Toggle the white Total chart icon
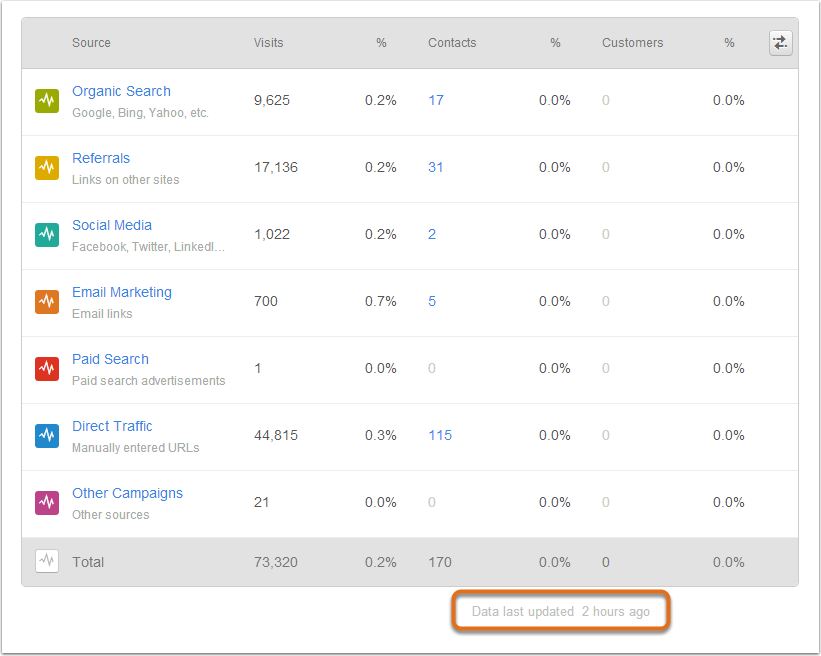This screenshot has height=656, width=821. [x=47, y=561]
